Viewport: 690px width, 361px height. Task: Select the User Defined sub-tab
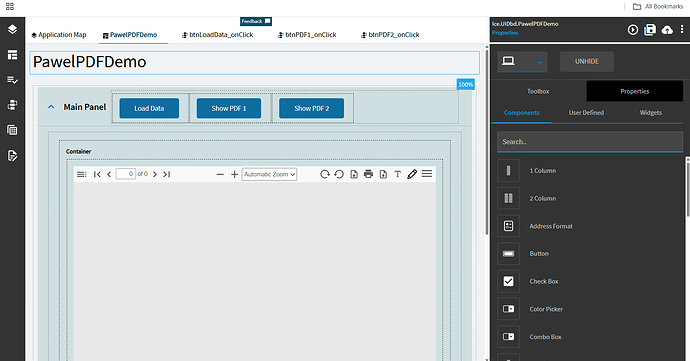(x=586, y=113)
